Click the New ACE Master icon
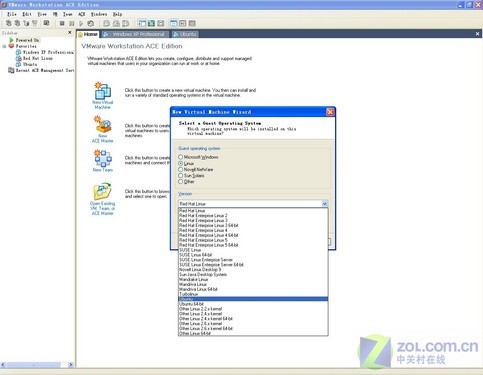The height and width of the screenshot is (375, 483). click(x=103, y=124)
